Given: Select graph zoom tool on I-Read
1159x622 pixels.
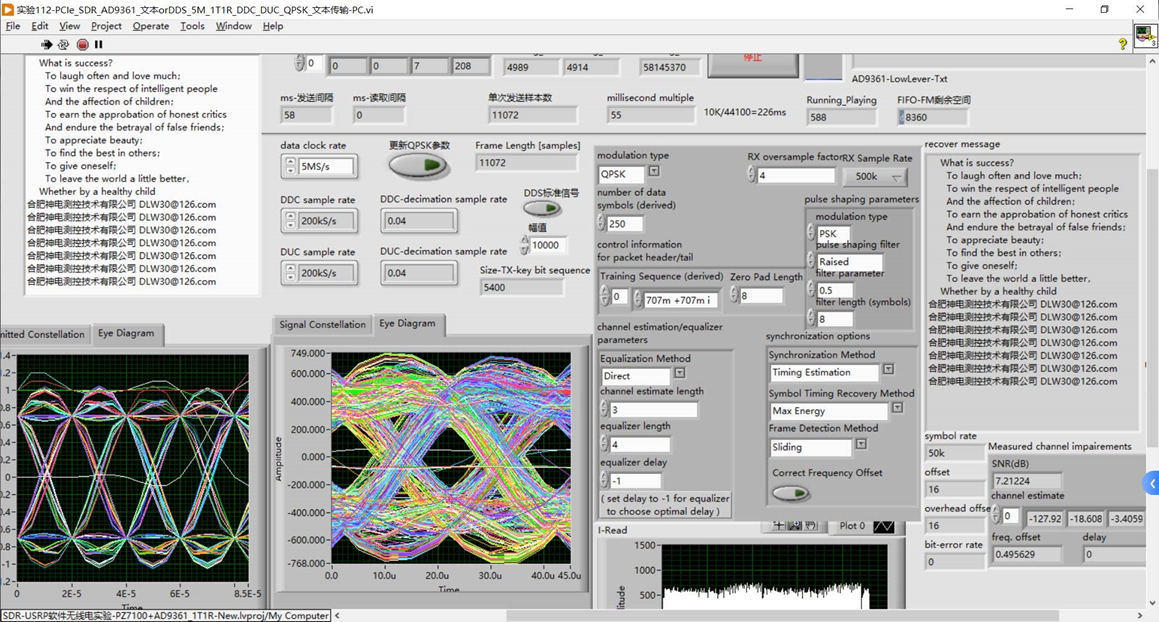Looking at the screenshot, I should tap(795, 526).
